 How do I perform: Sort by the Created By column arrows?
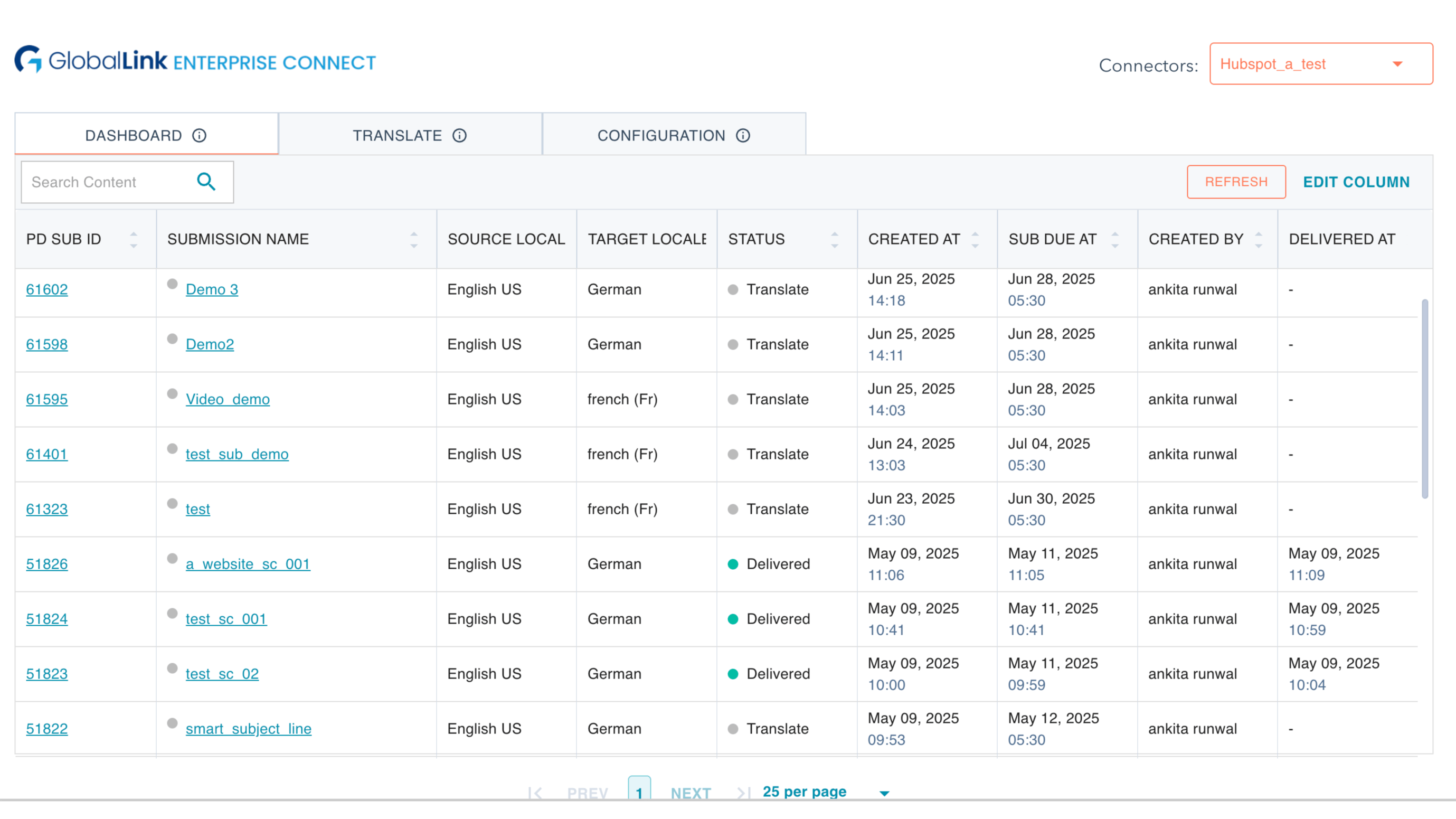tap(1258, 240)
